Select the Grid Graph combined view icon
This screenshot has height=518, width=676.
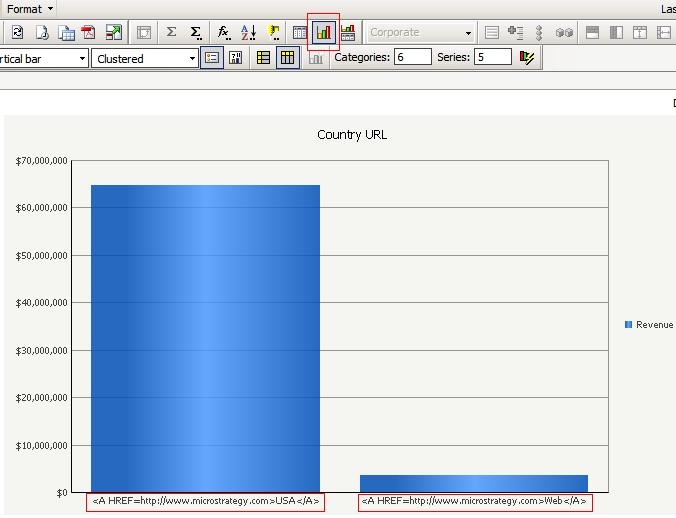pos(347,32)
